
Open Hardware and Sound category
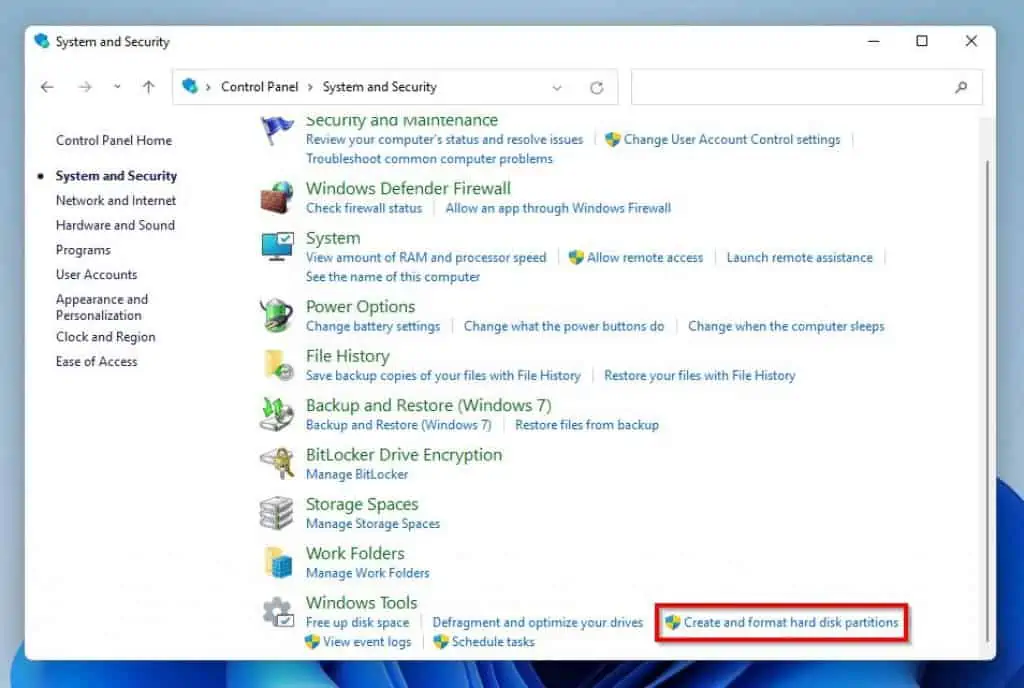coord(115,225)
